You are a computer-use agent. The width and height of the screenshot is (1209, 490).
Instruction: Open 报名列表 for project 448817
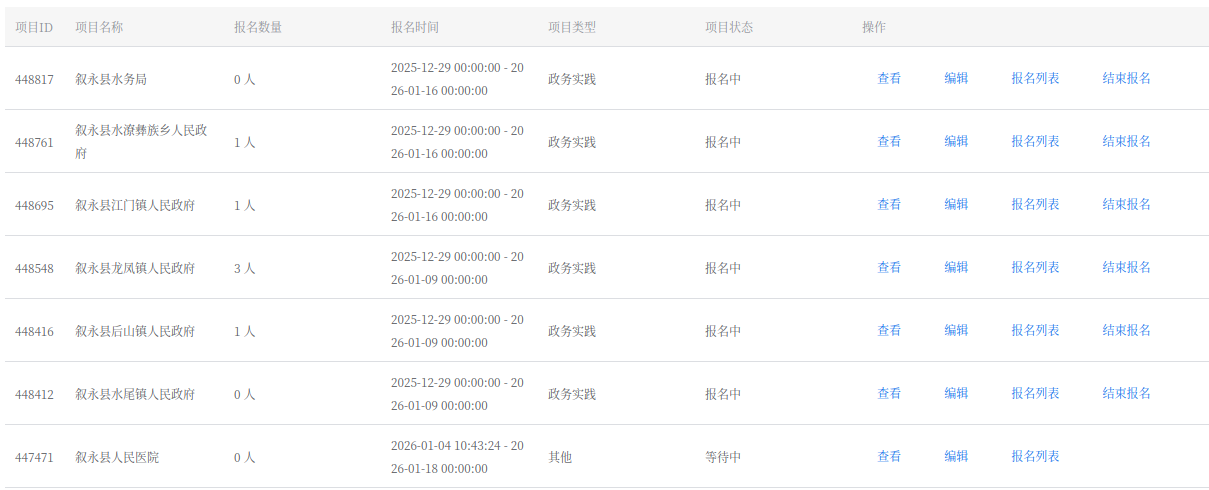pyautogui.click(x=1035, y=78)
